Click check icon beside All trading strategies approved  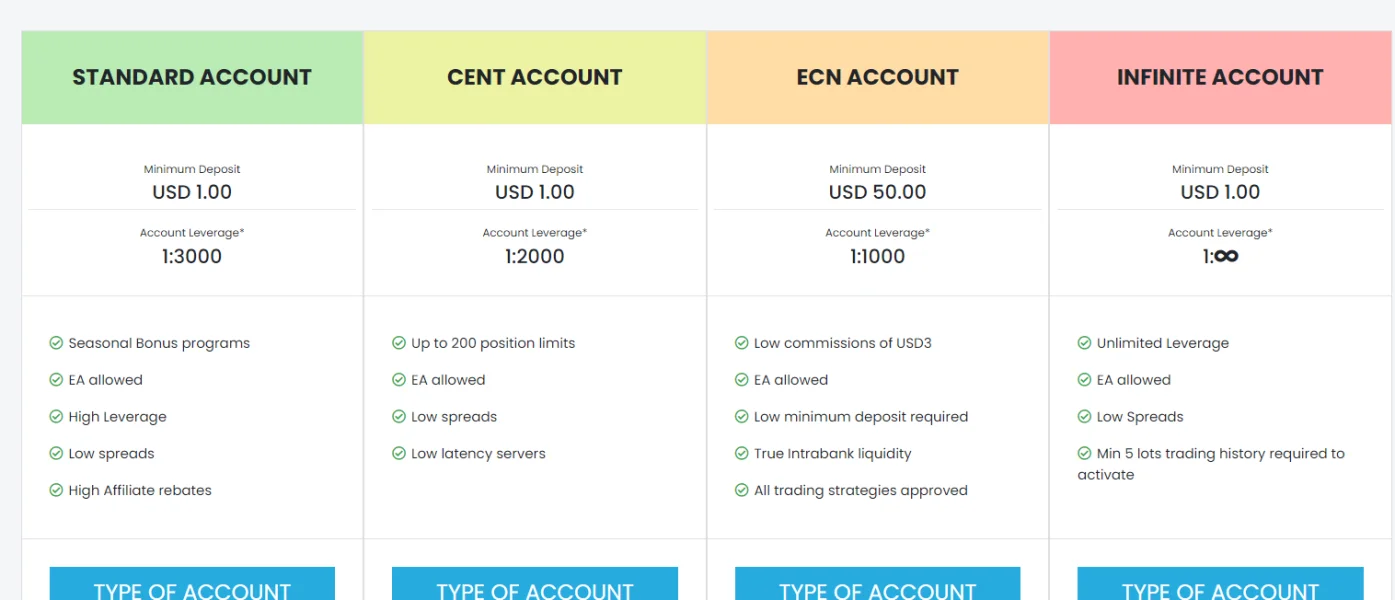742,490
